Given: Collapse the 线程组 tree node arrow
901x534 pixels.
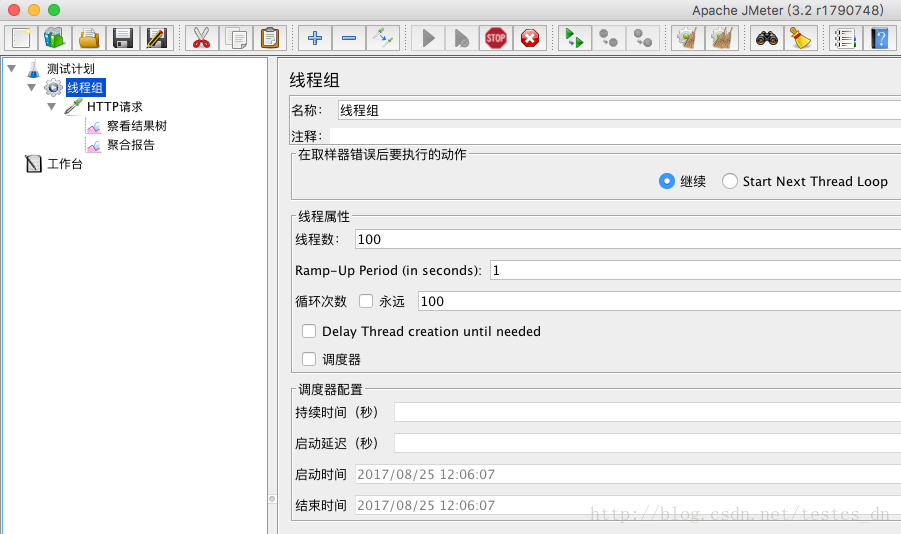Looking at the screenshot, I should [x=32, y=87].
